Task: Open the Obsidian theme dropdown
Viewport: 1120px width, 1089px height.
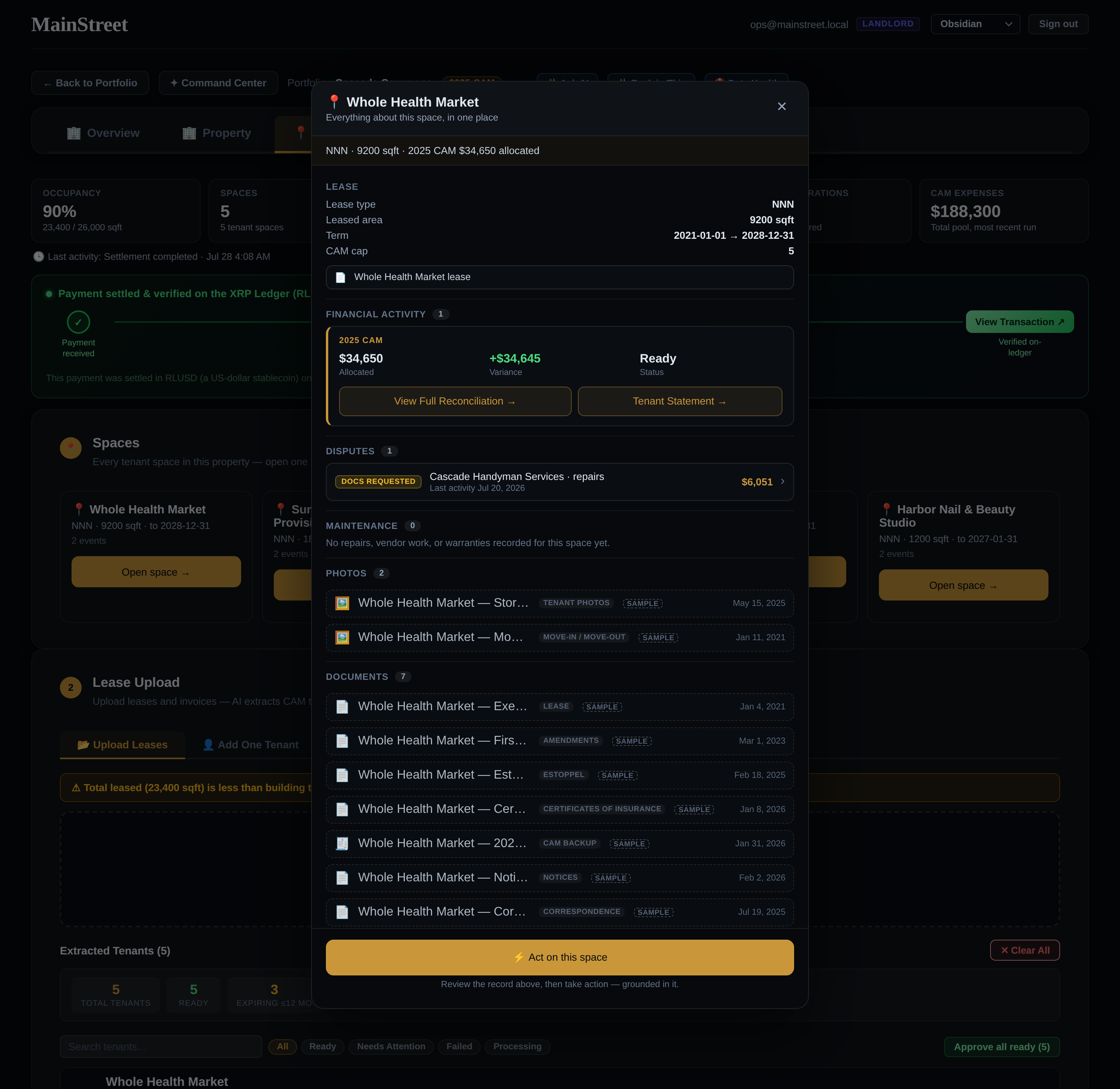Action: tap(975, 24)
